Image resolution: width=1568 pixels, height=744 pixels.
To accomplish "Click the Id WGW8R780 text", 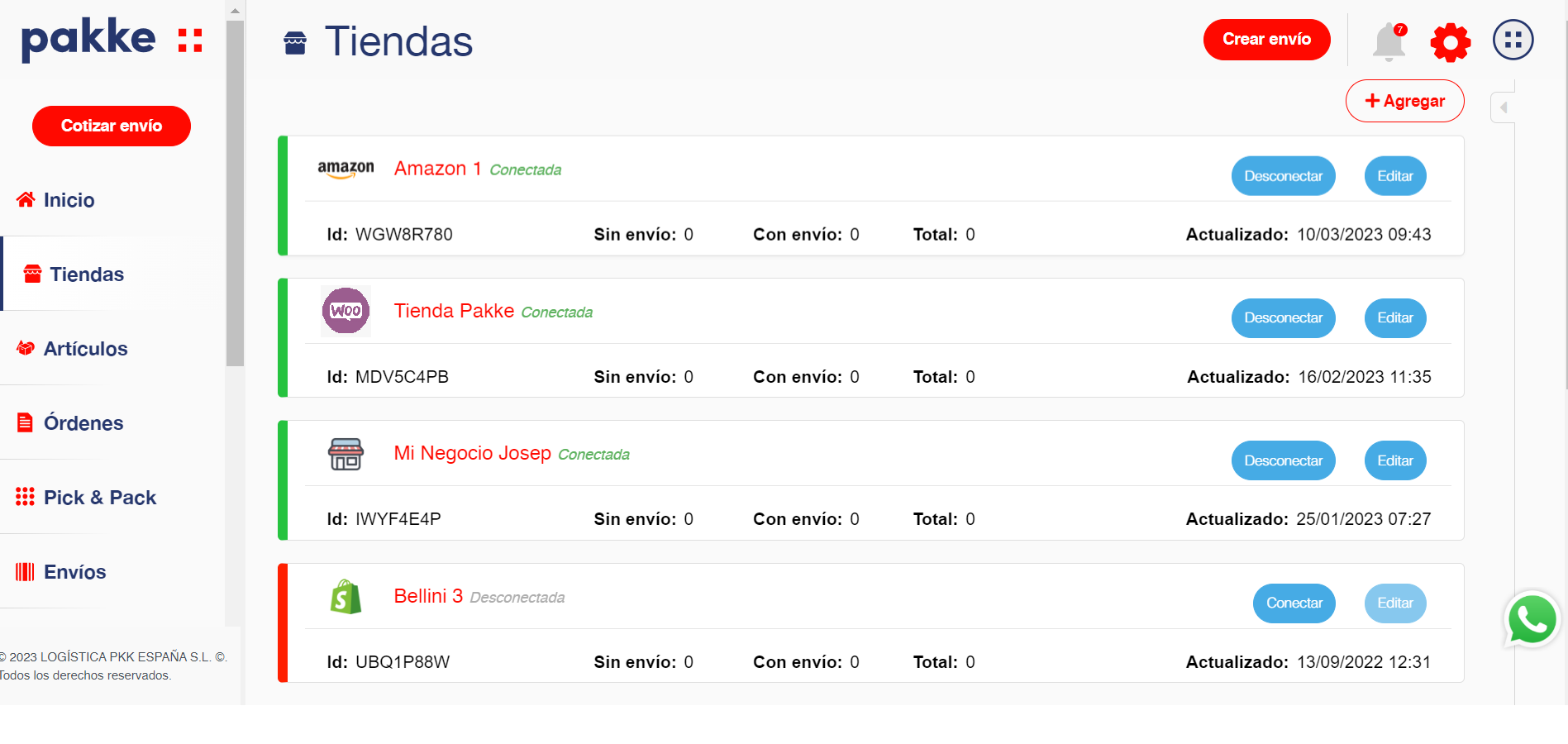I will point(389,234).
